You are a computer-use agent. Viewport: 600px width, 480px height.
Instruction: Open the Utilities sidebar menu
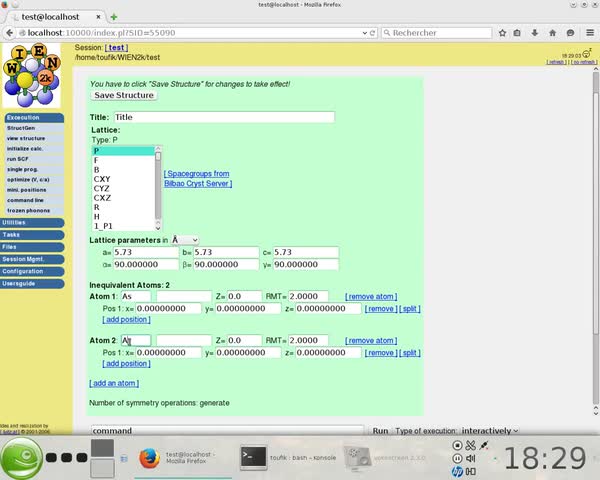[x=32, y=222]
